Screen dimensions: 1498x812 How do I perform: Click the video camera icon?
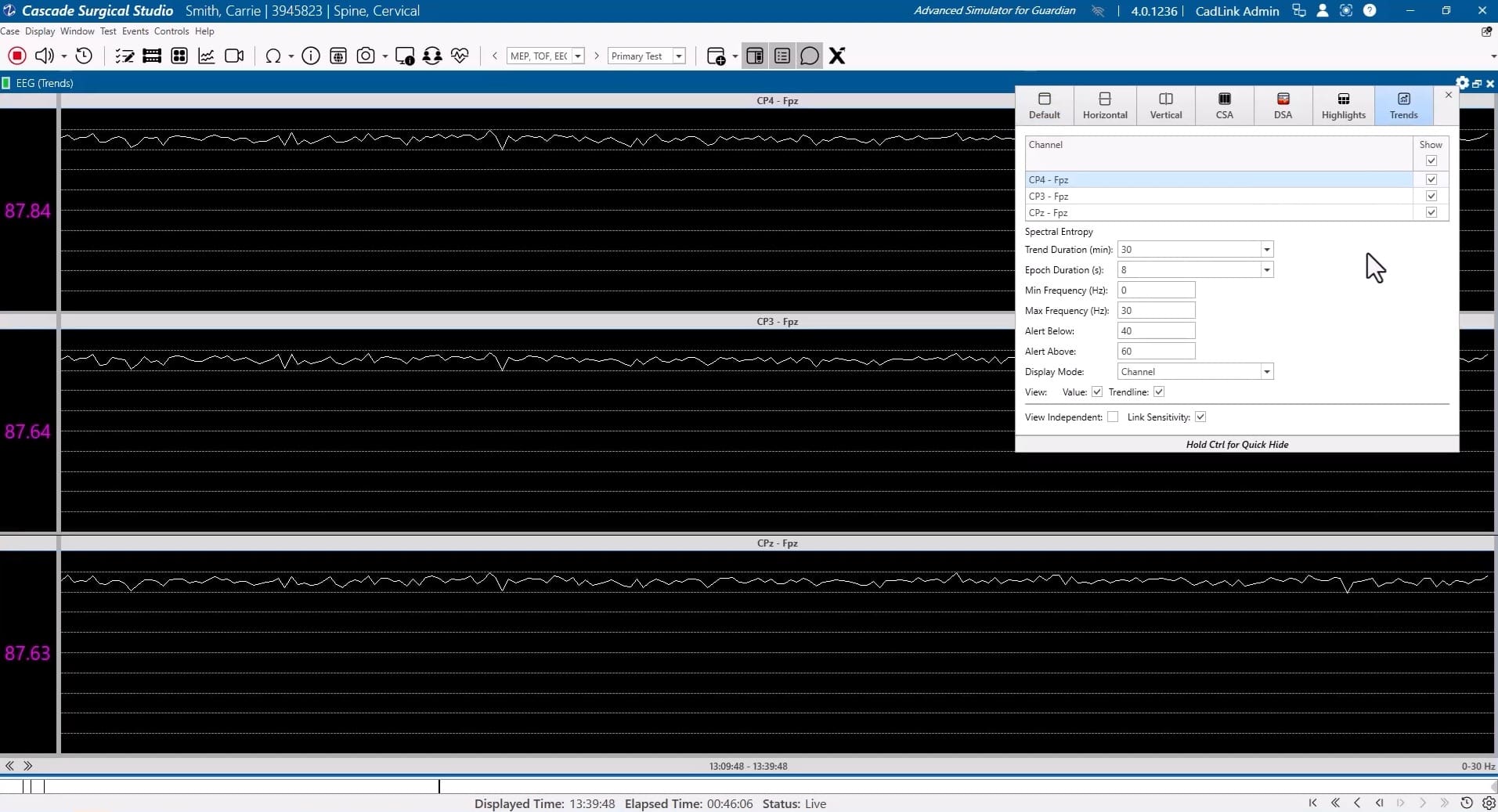(234, 56)
